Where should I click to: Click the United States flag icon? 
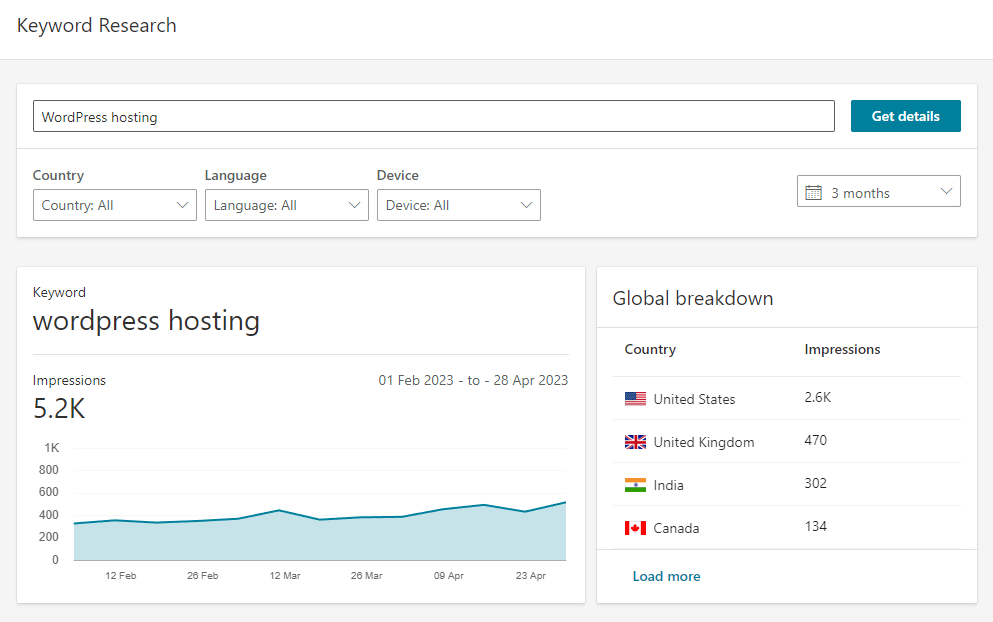pos(635,399)
